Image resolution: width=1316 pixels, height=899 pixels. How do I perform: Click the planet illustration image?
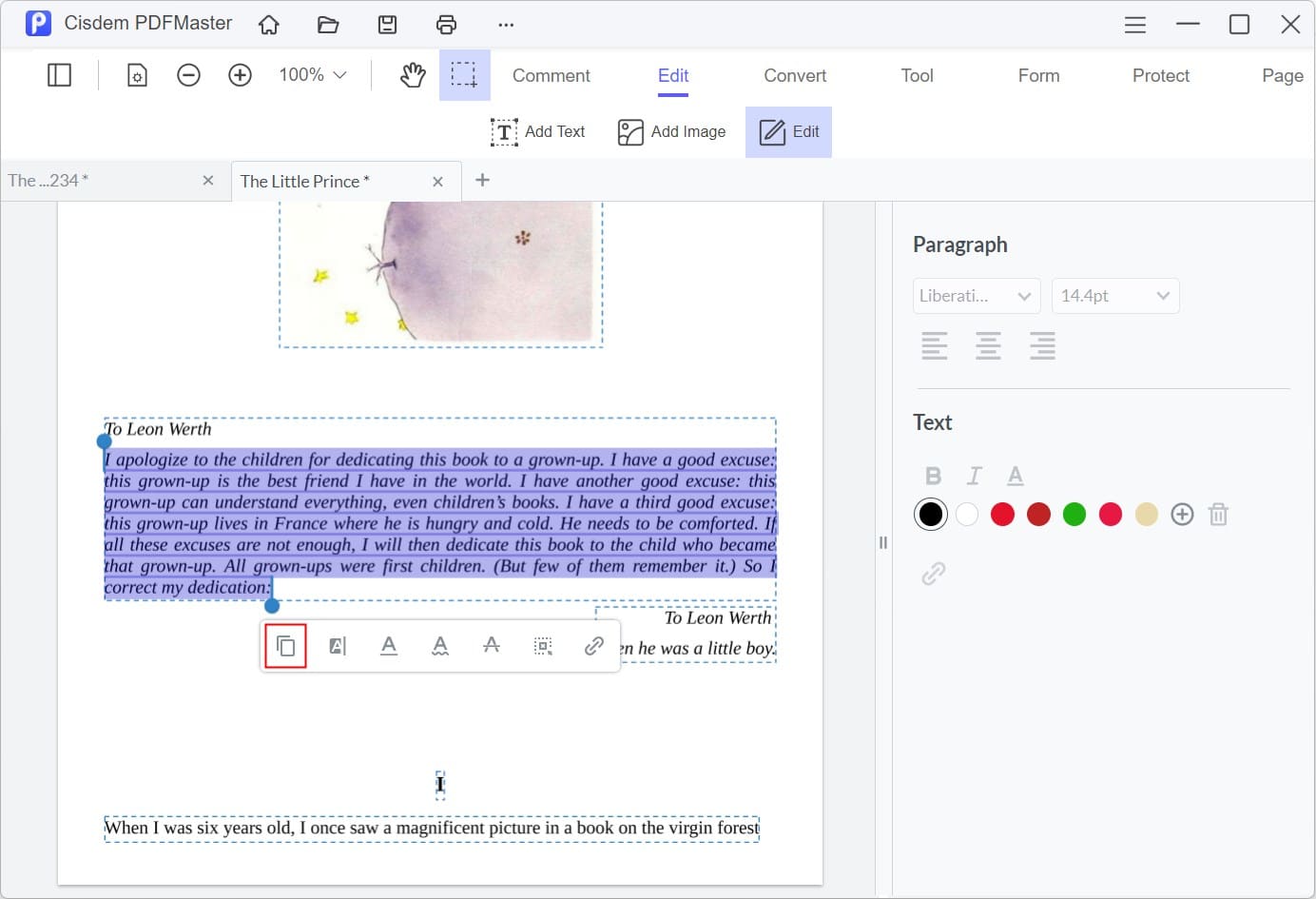tap(440, 274)
